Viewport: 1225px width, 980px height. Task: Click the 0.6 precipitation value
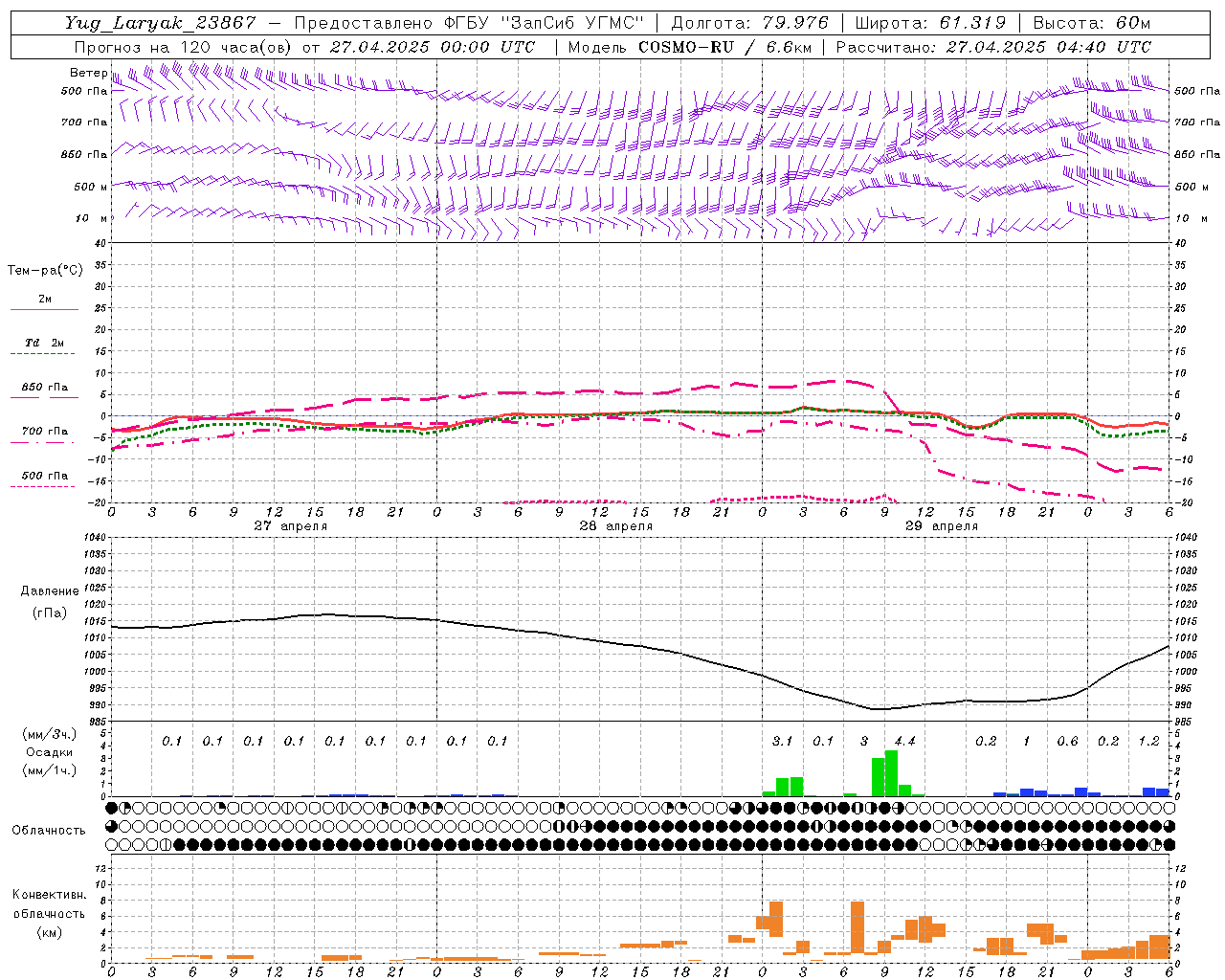click(1068, 742)
